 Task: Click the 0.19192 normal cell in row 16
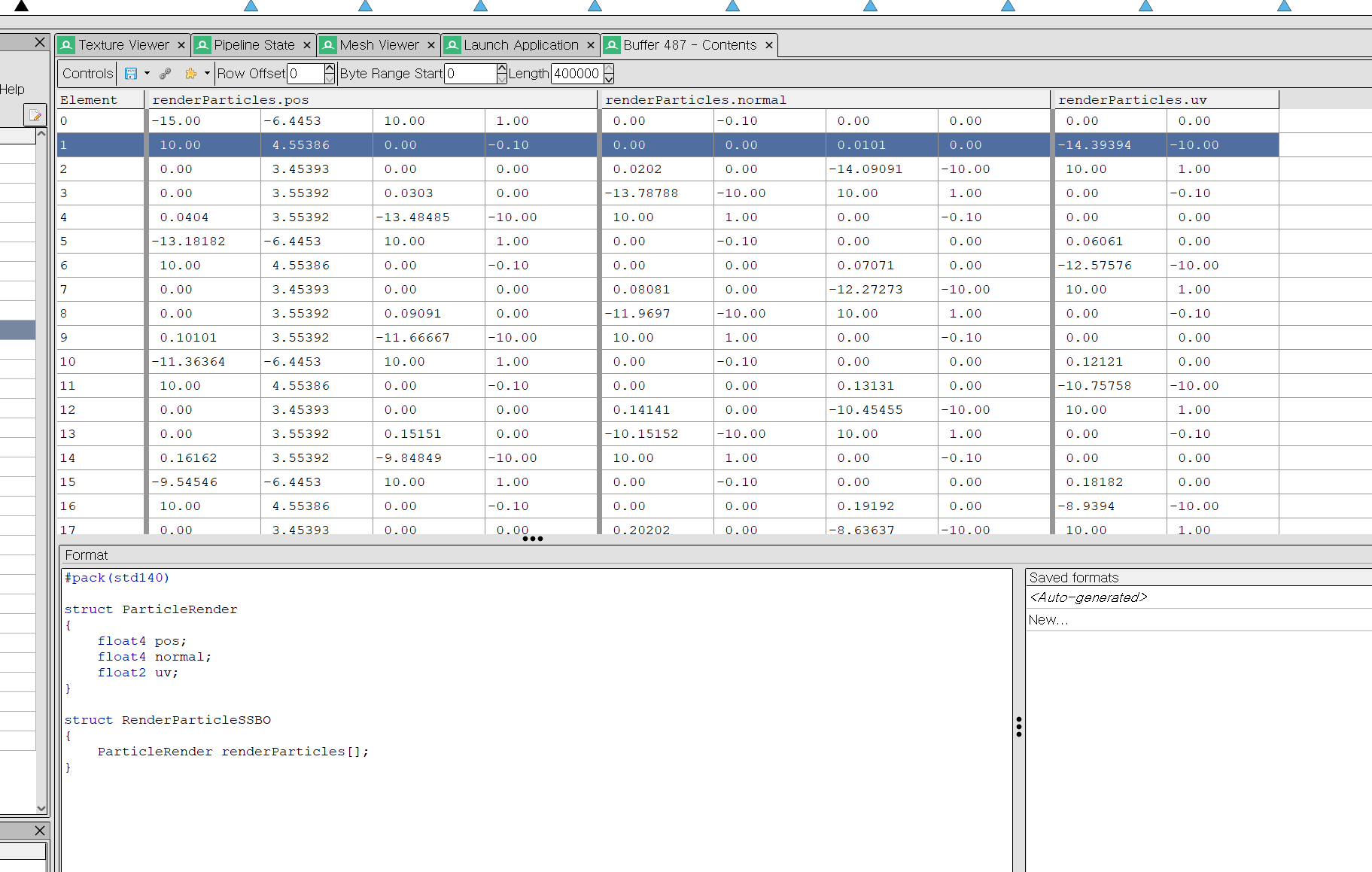[882, 506]
